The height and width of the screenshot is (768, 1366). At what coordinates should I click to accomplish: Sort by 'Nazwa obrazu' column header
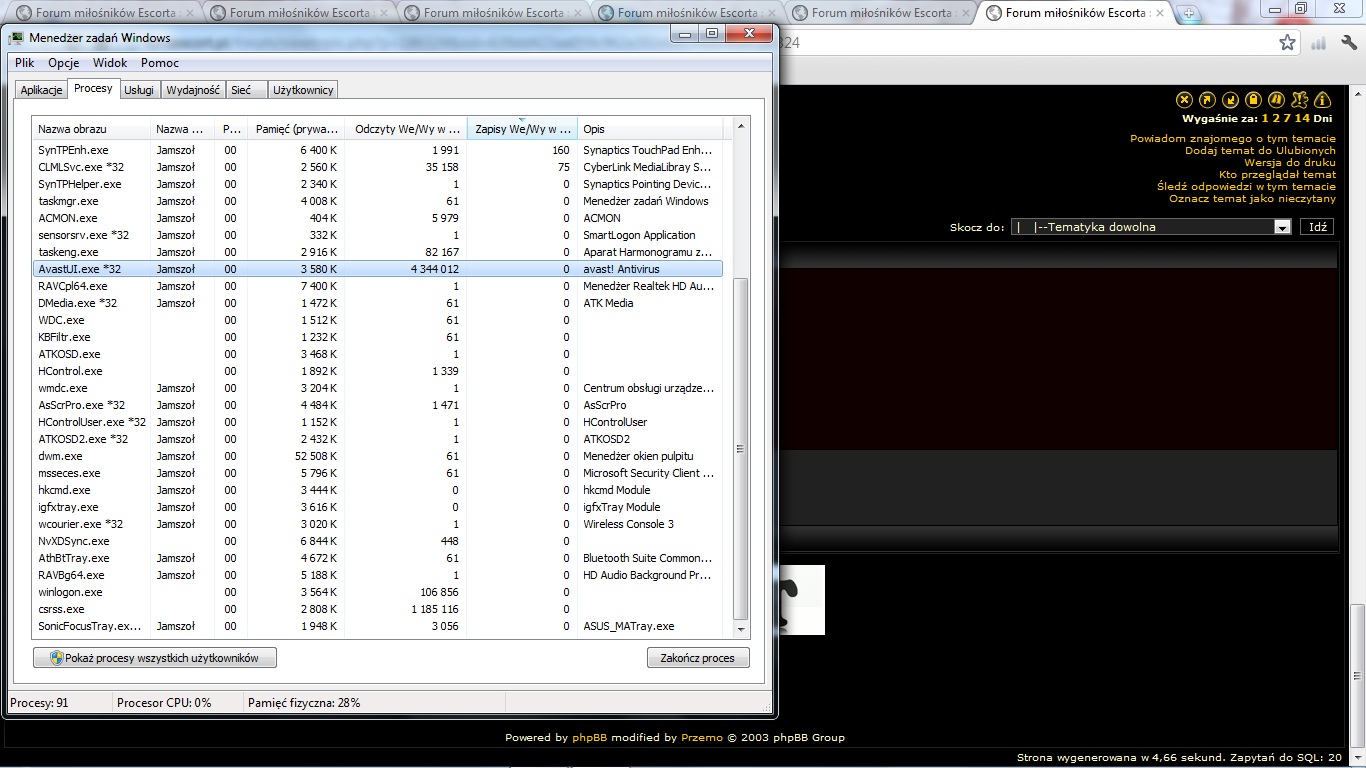point(90,129)
